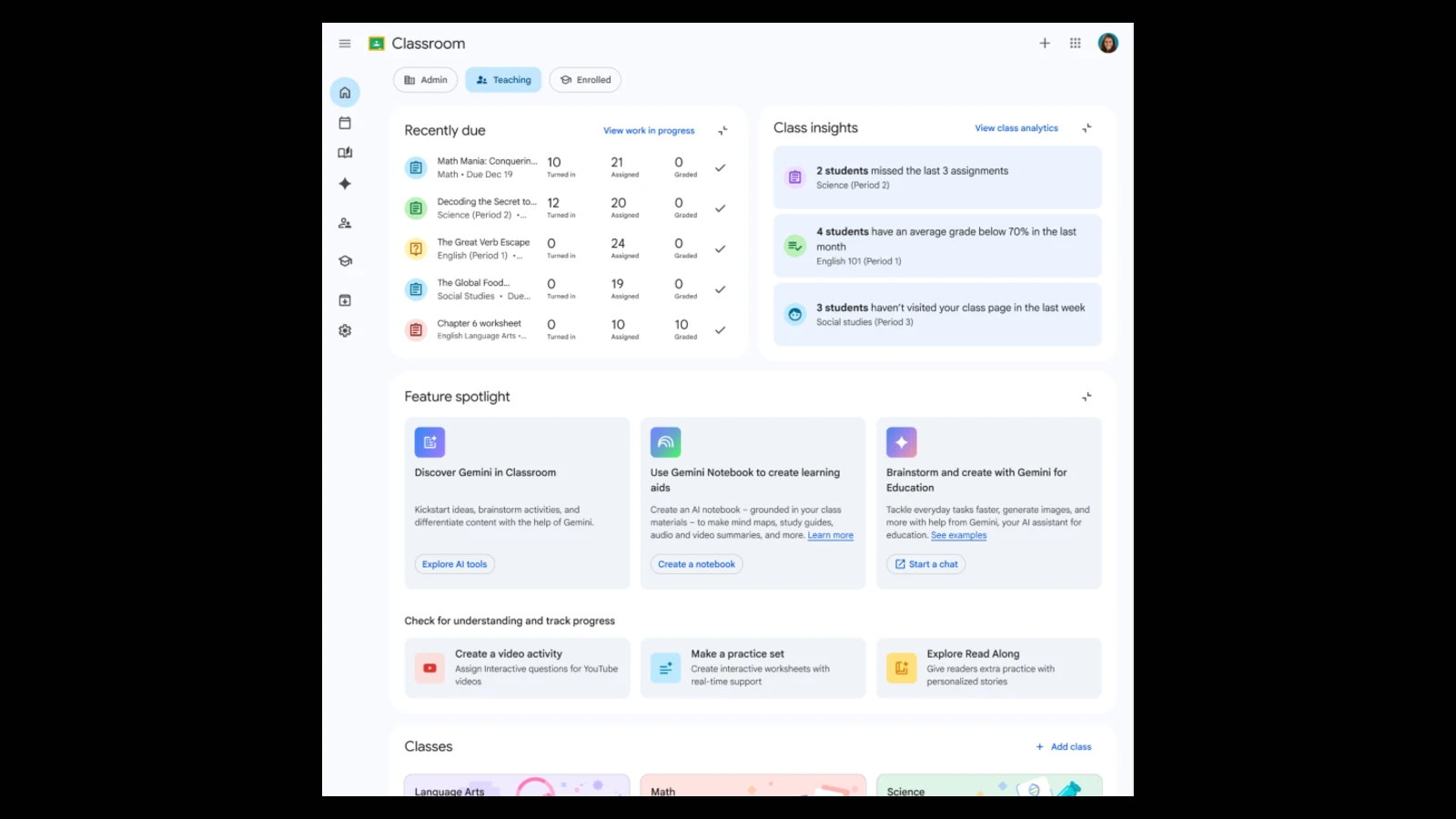
Task: Collapse the Recently due panel
Action: pos(723,131)
